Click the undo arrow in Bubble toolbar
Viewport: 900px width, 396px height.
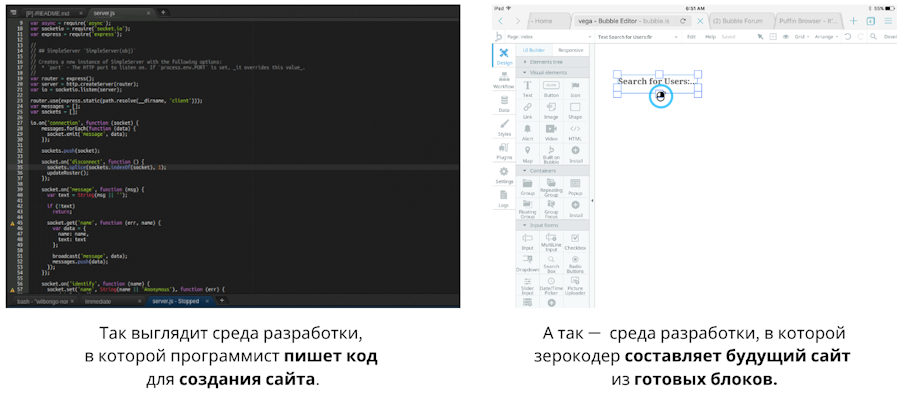(848, 37)
